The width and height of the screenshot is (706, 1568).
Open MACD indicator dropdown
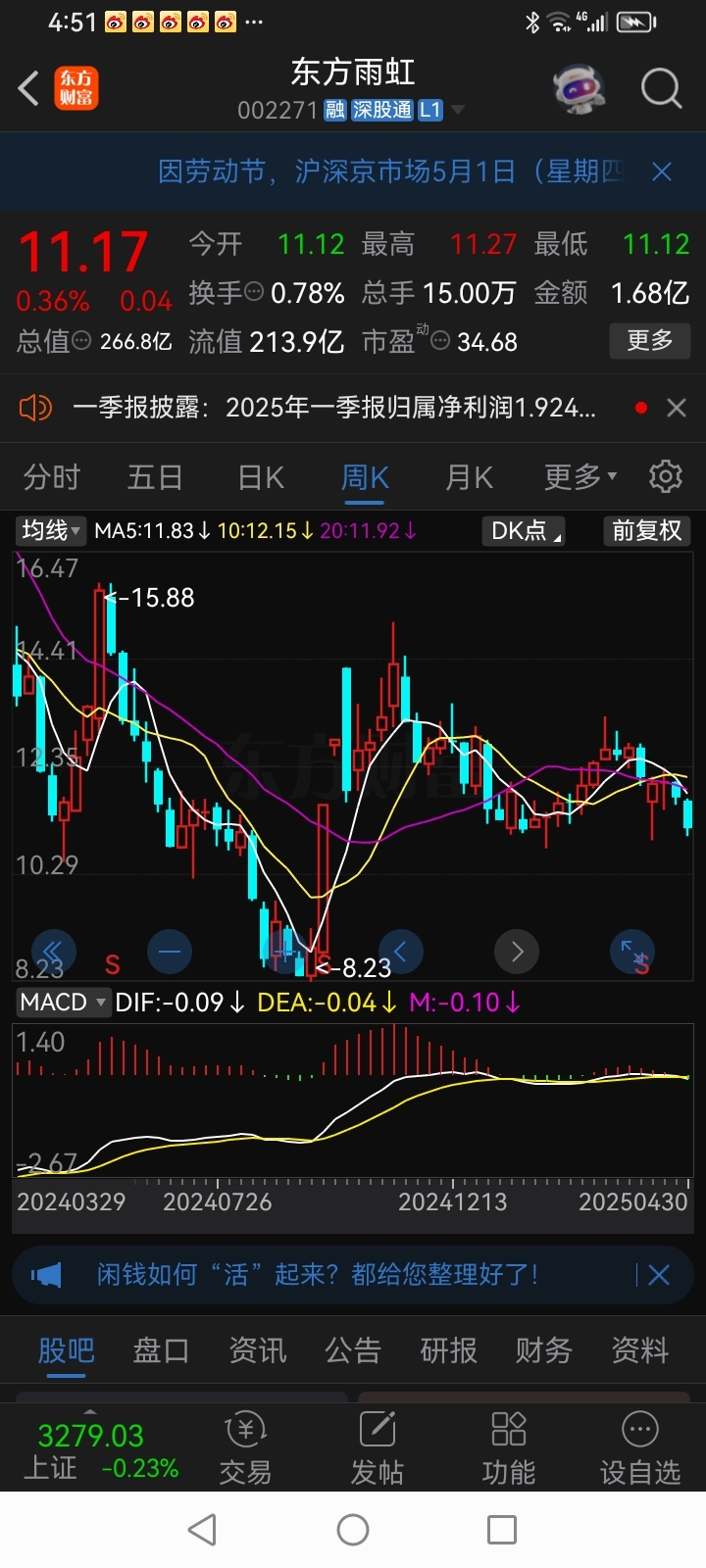(x=63, y=1002)
